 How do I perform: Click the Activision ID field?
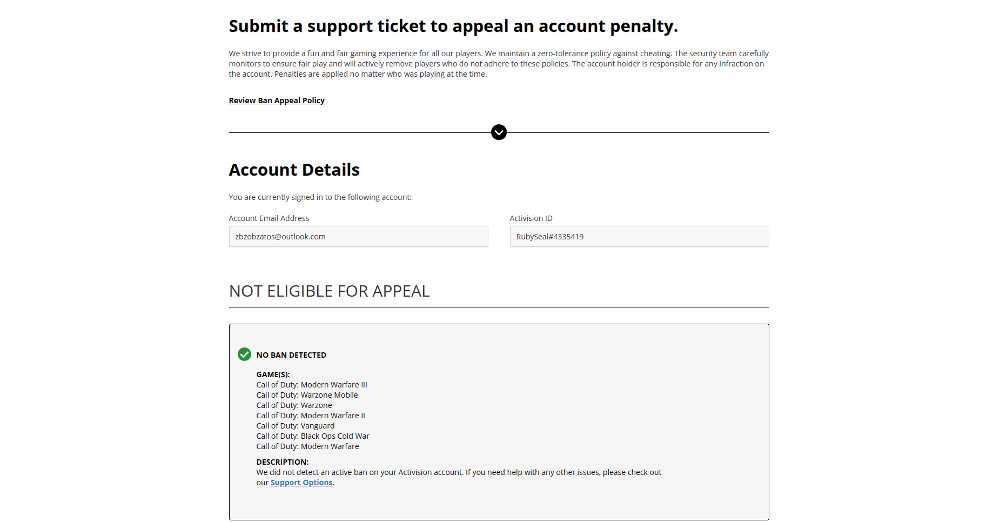(639, 236)
